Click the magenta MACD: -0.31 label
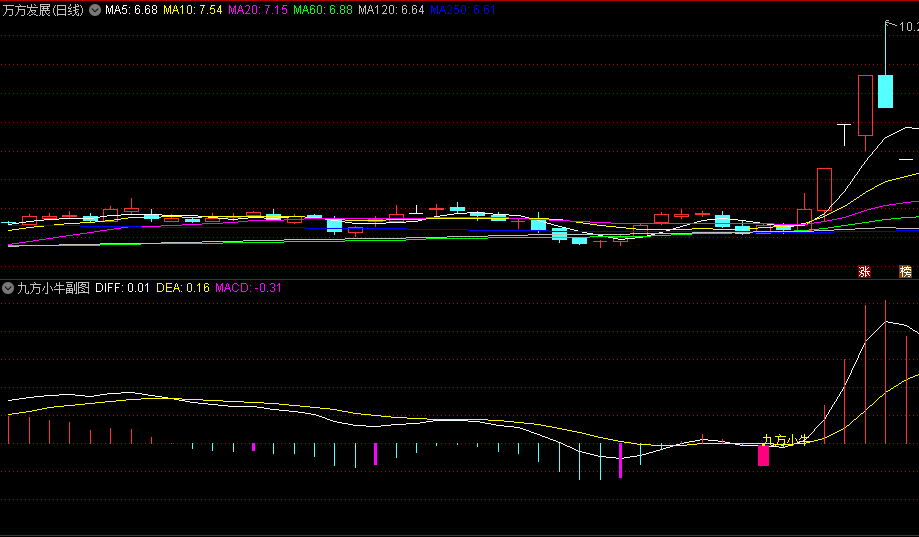Image resolution: width=919 pixels, height=537 pixels. [249, 288]
